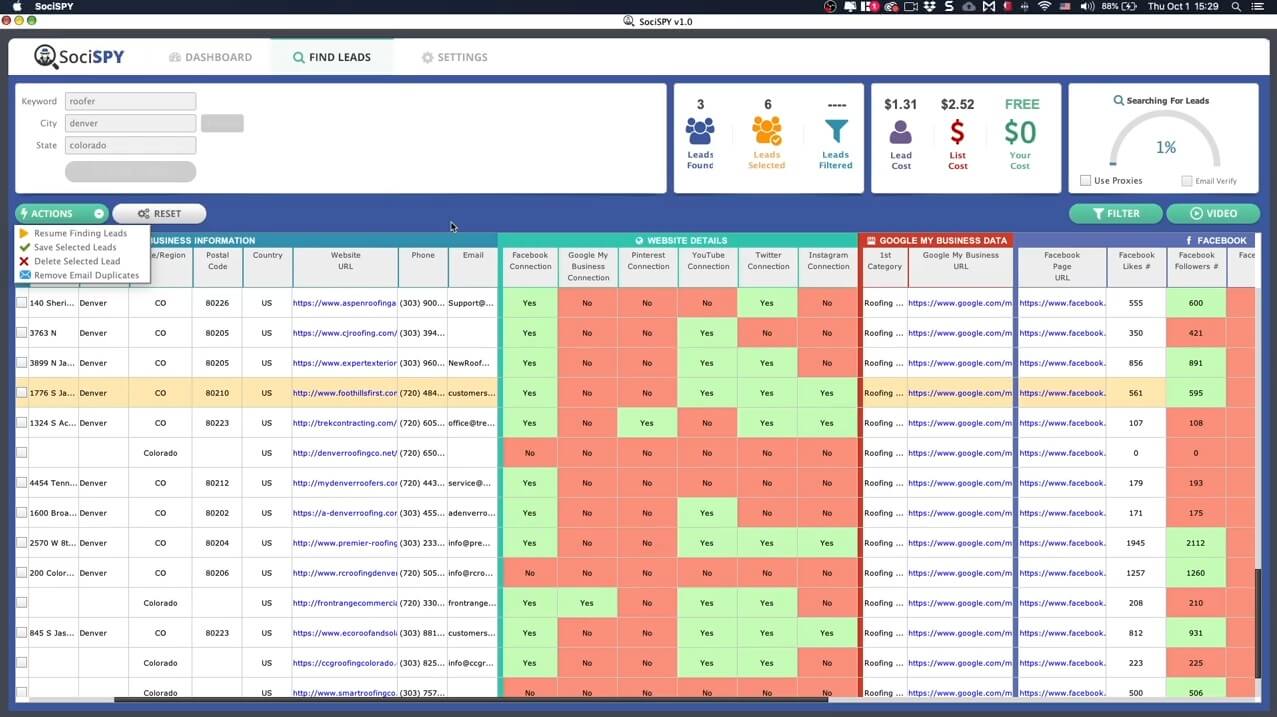Open Spotlight search icon

coord(1237,7)
